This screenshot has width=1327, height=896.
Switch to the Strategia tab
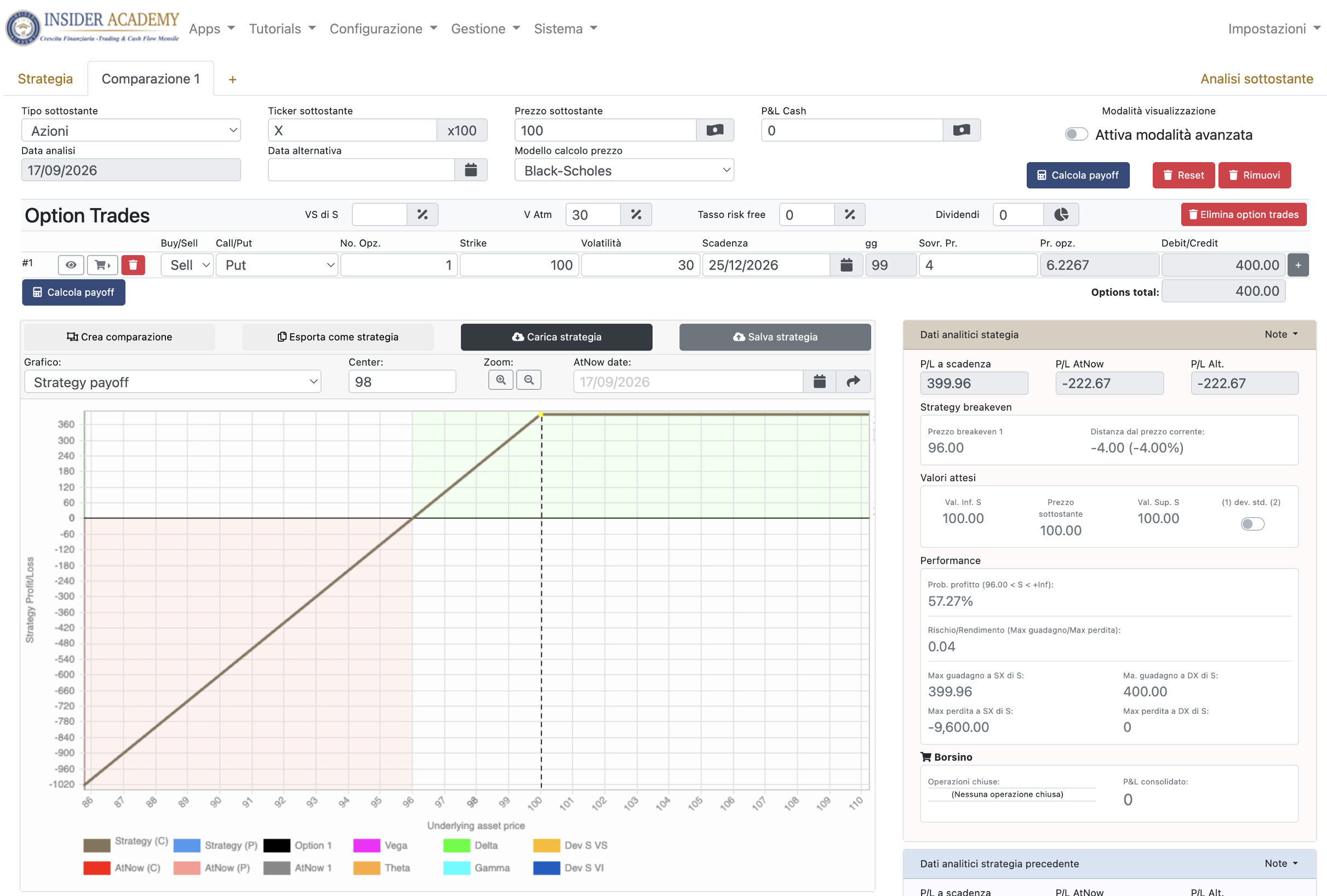[45, 79]
